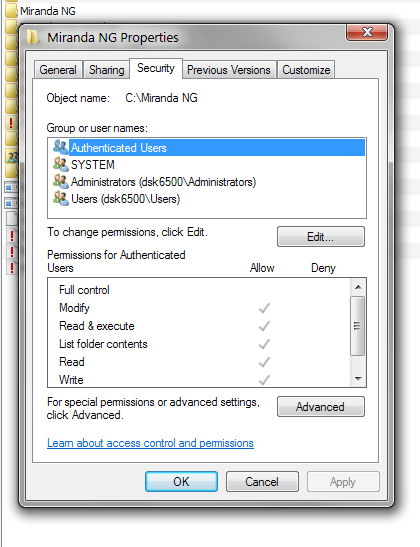Click the permissions list scroll down arrow
This screenshot has width=420, height=547.
pos(358,379)
